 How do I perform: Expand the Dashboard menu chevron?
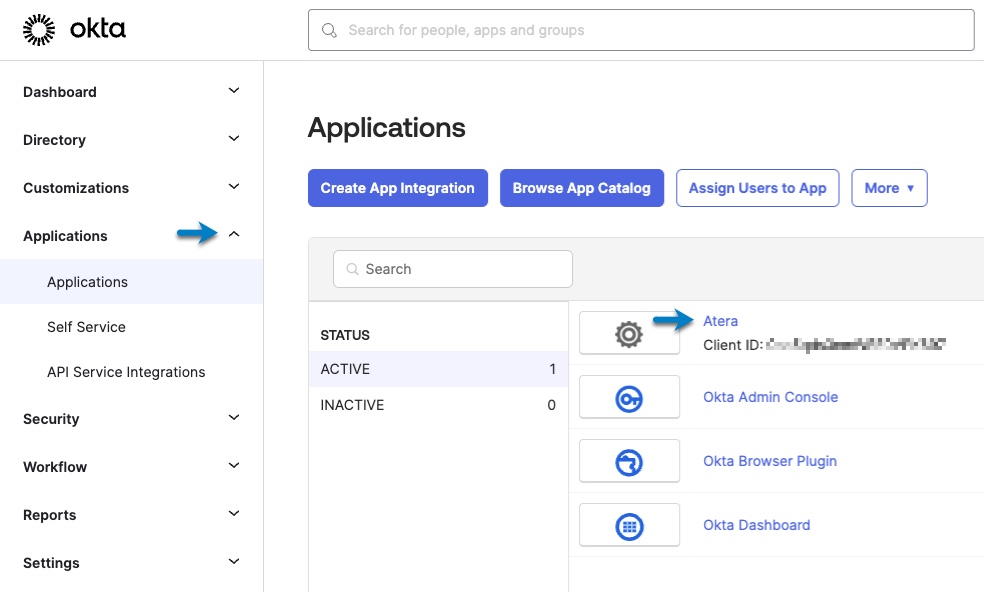[234, 91]
